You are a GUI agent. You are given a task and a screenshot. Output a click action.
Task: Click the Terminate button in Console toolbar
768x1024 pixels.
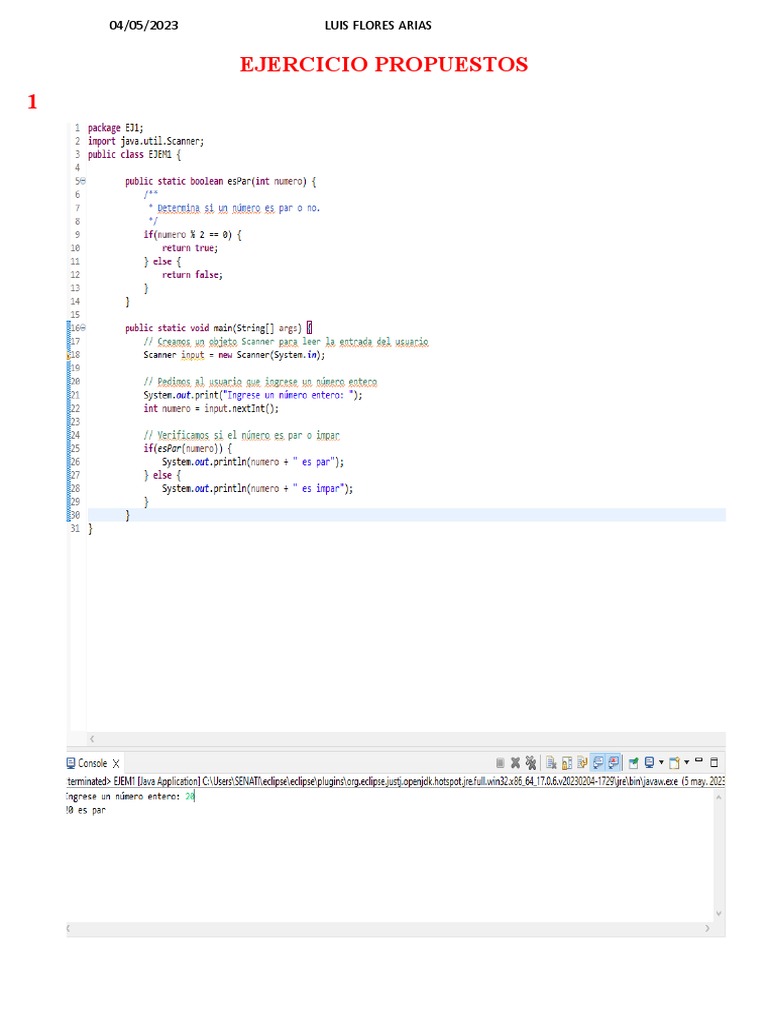(x=500, y=762)
